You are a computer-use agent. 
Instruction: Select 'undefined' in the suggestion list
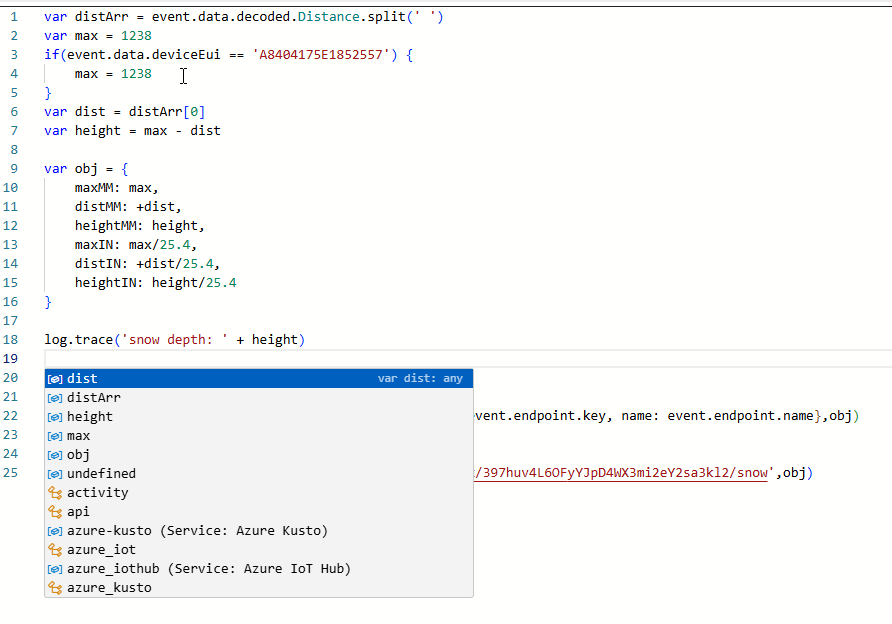[259, 473]
